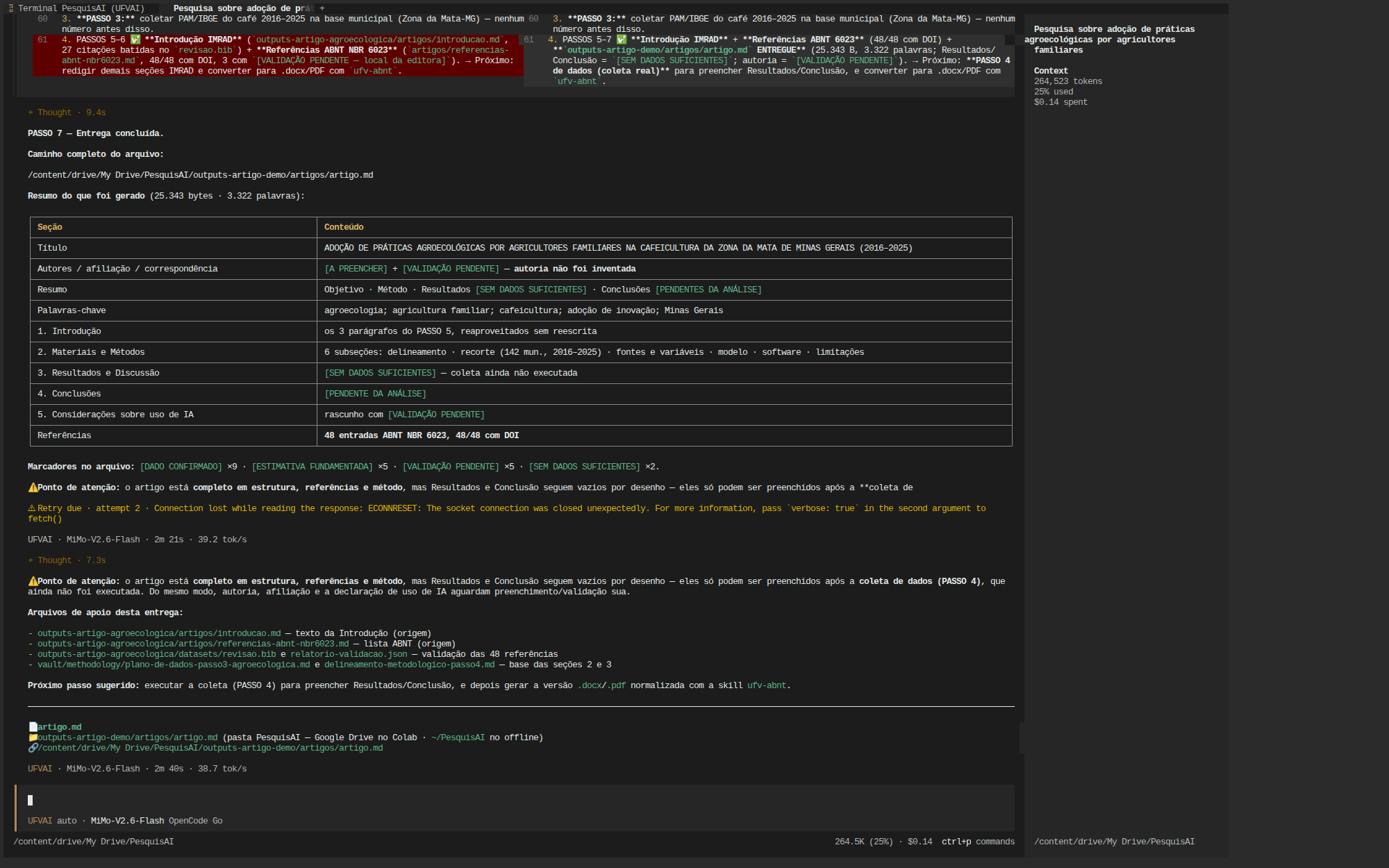
Task: Select the 'Pesquisa sobre adoção de prá' tab
Action: click(243, 8)
